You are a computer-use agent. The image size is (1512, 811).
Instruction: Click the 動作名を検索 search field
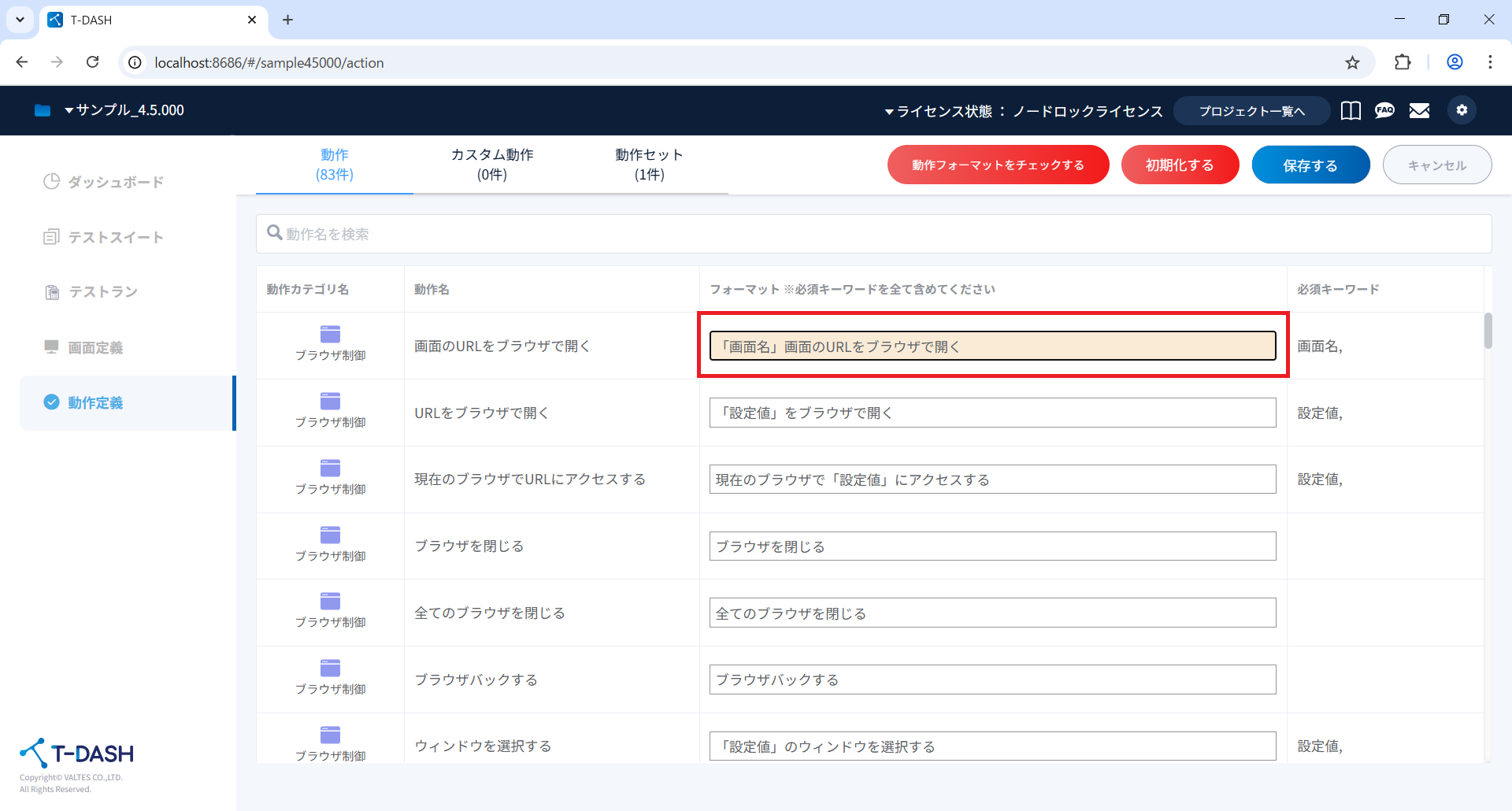874,234
